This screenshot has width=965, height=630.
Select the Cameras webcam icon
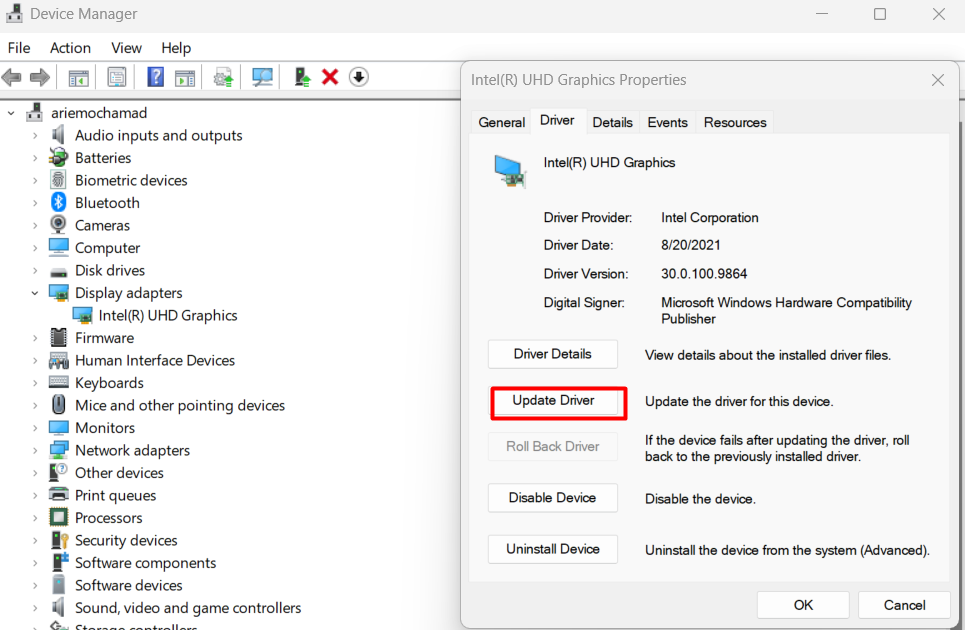pyautogui.click(x=58, y=225)
